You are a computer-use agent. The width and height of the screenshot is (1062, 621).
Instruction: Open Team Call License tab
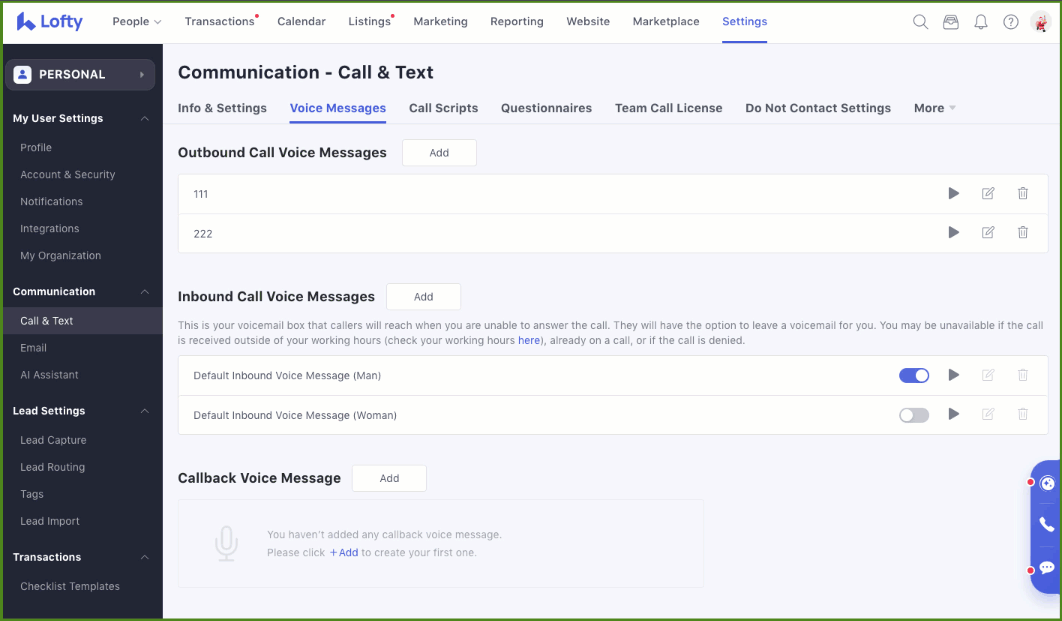coord(668,108)
